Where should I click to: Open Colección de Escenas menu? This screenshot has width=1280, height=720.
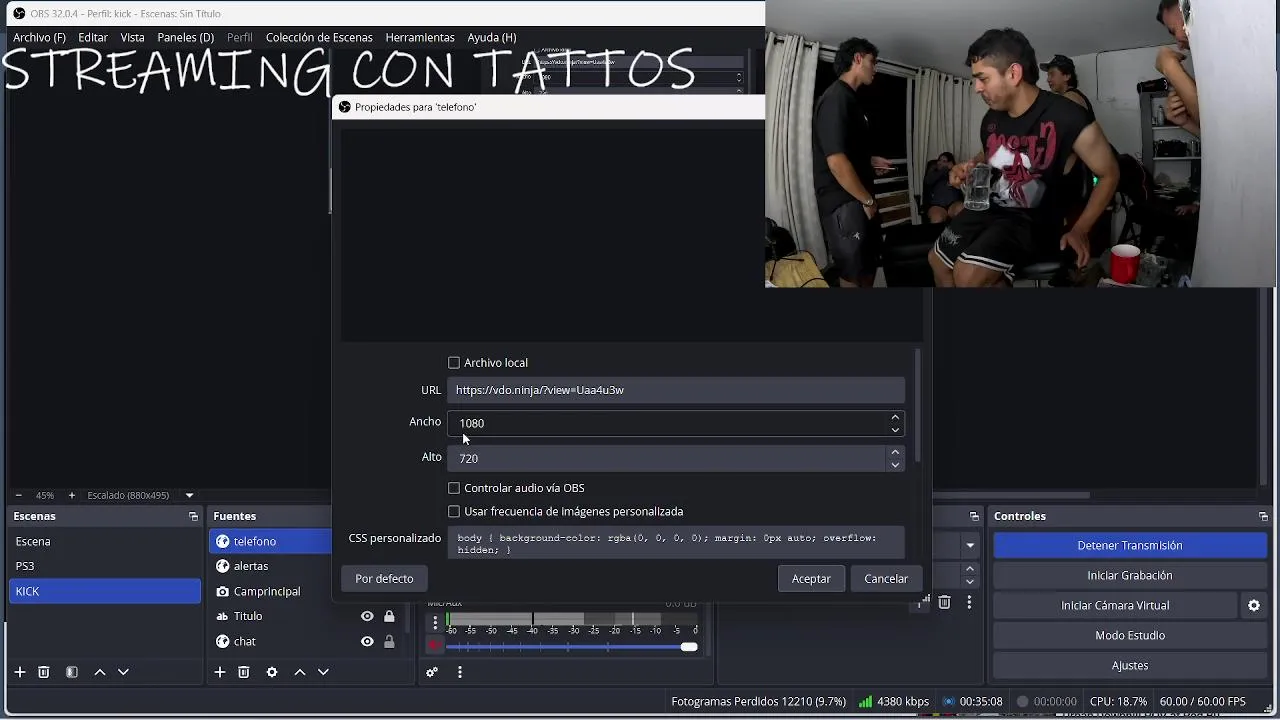point(319,37)
